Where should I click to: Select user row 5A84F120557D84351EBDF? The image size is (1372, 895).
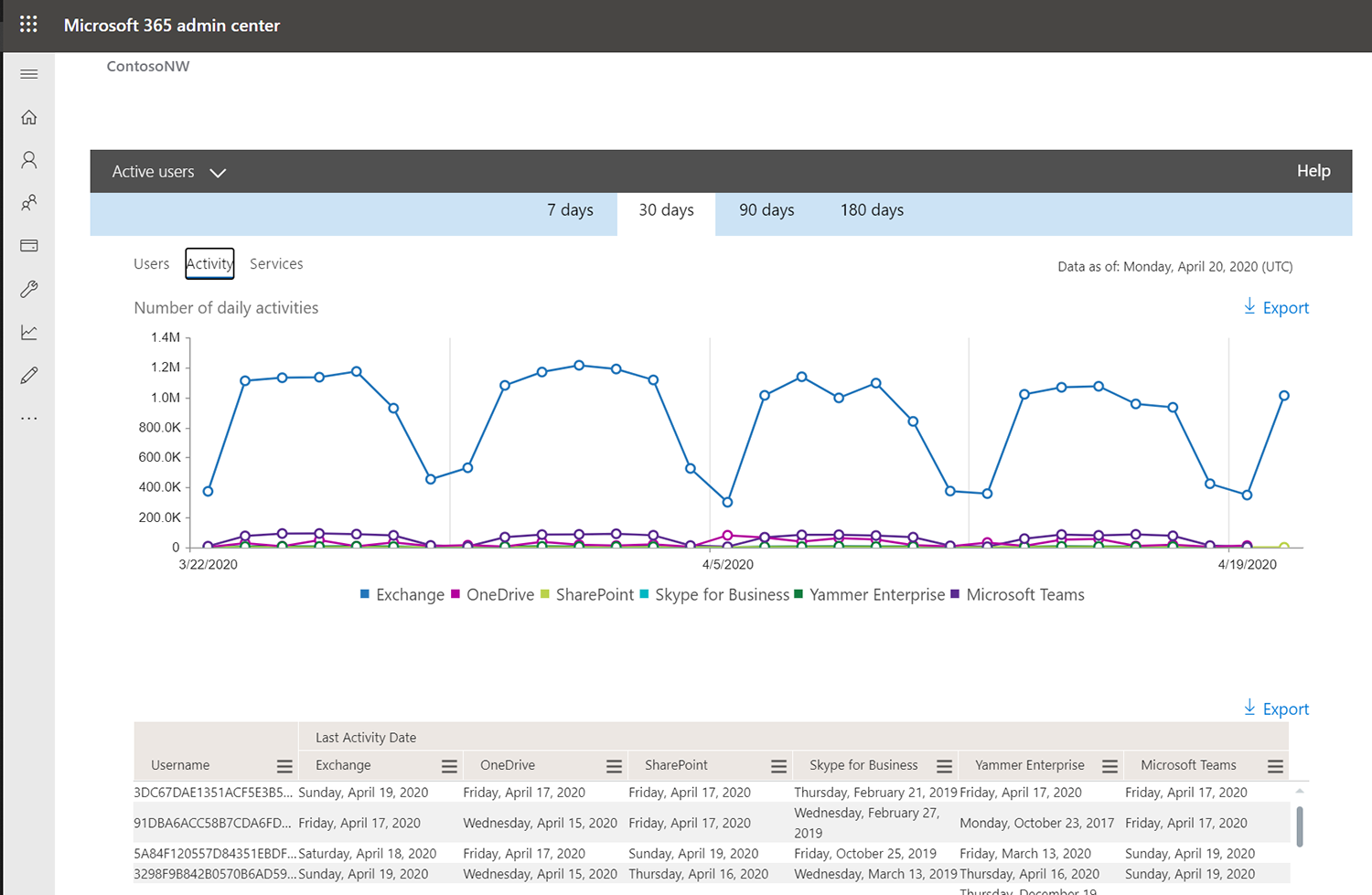[711, 853]
